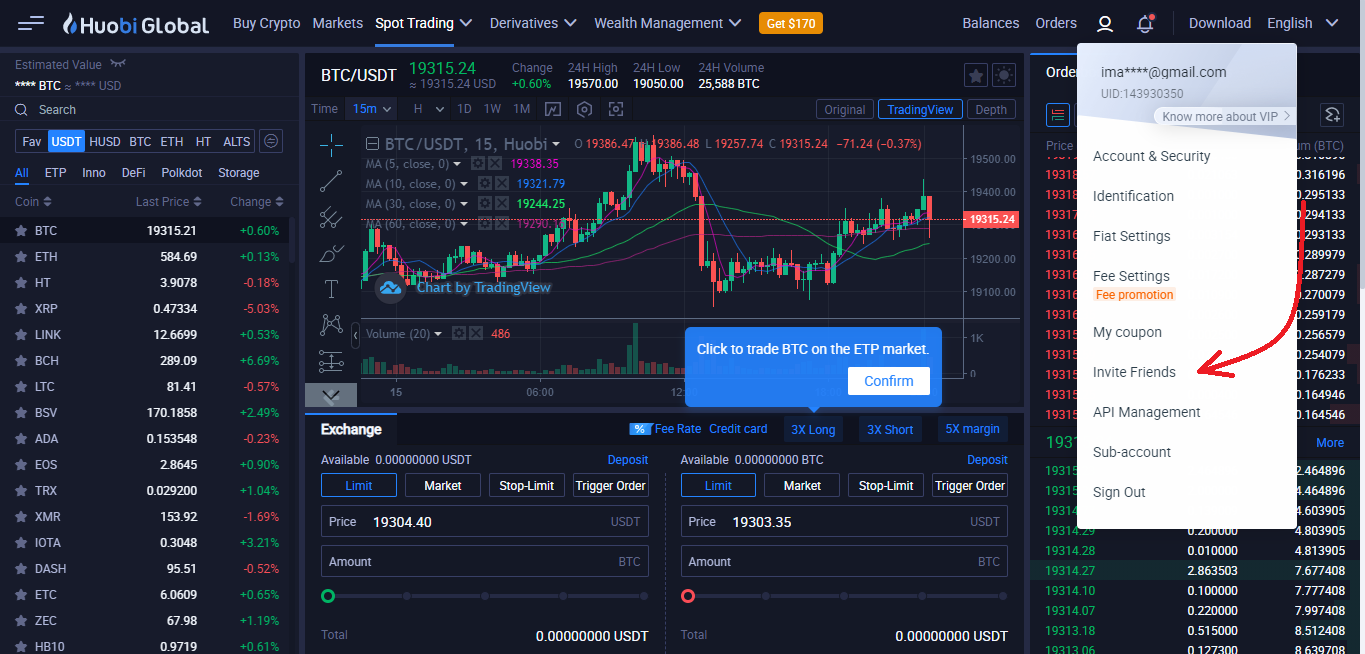Select the buy-side Market order type
Viewport: 1365px width, 654px height.
(x=443, y=485)
